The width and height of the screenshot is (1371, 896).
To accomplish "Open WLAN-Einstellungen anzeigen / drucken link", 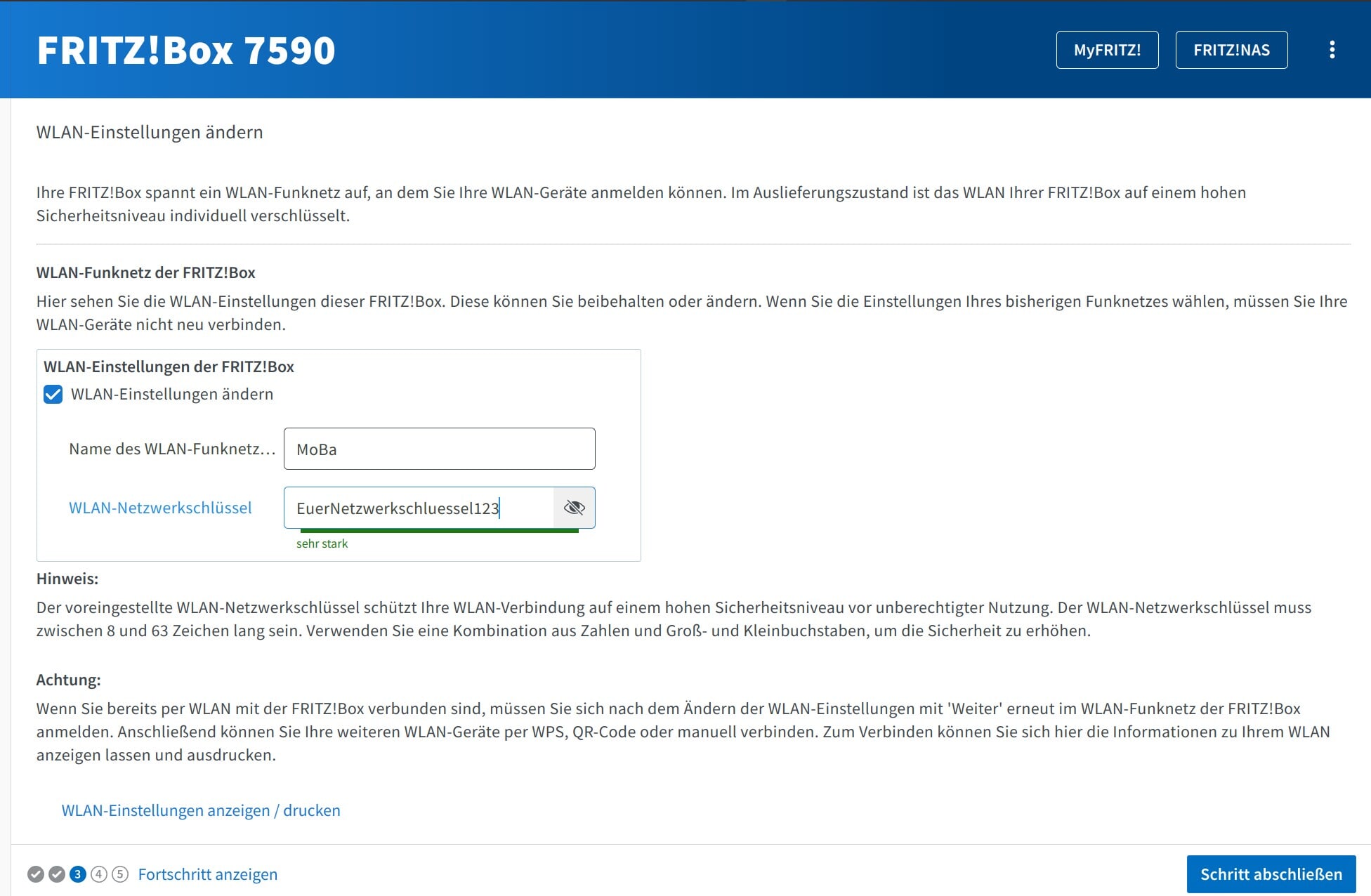I will (x=201, y=810).
